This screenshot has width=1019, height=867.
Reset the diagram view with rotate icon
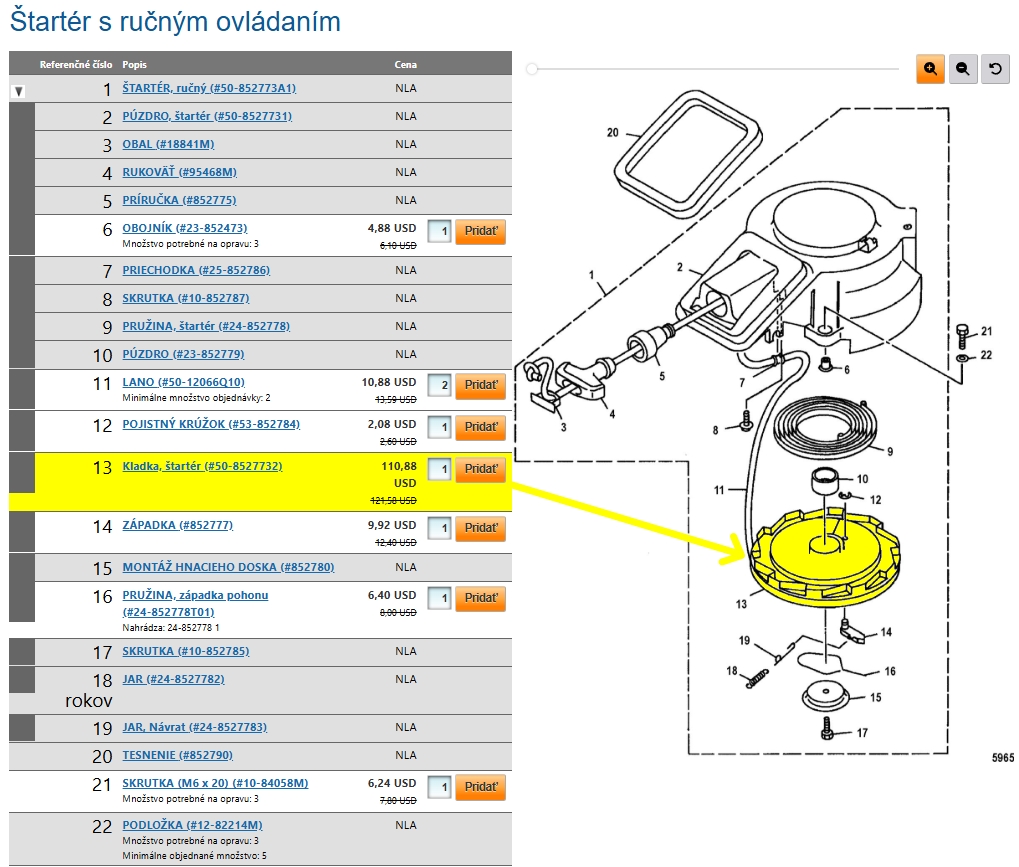[995, 69]
